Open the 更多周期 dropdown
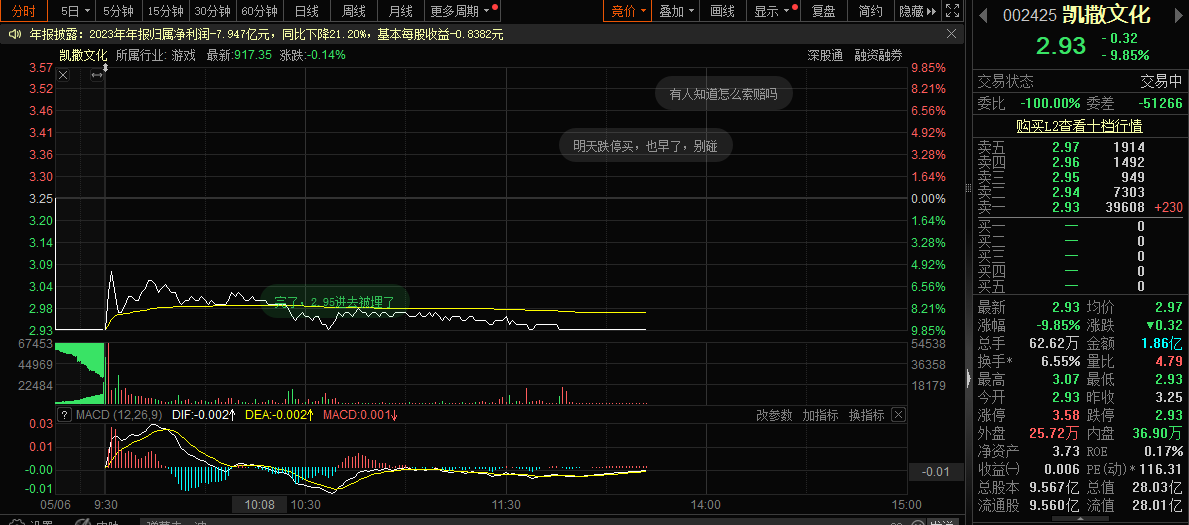Screen dimensions: 1189x525 pos(463,11)
